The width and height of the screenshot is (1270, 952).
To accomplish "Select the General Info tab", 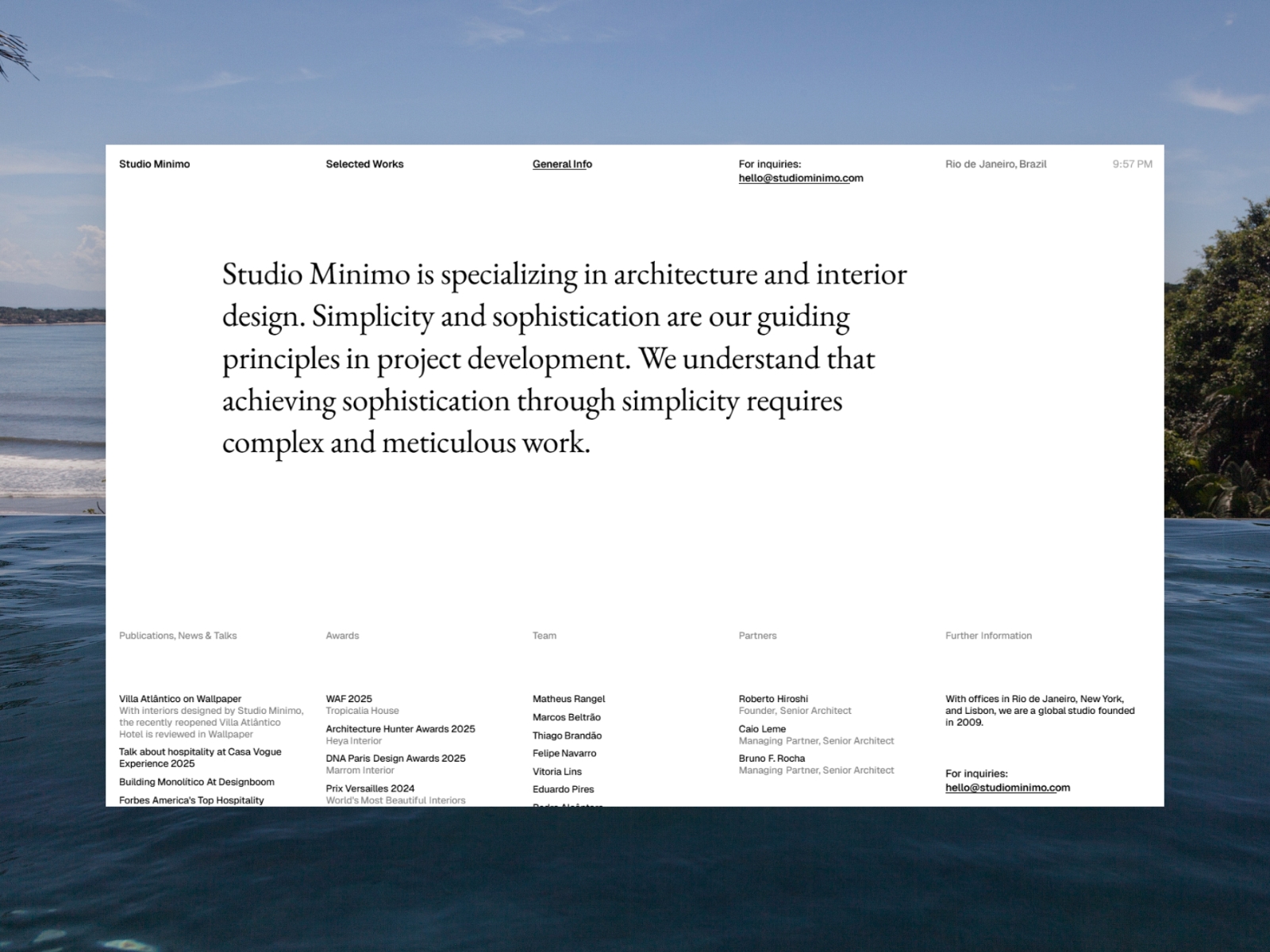I will pyautogui.click(x=560, y=164).
